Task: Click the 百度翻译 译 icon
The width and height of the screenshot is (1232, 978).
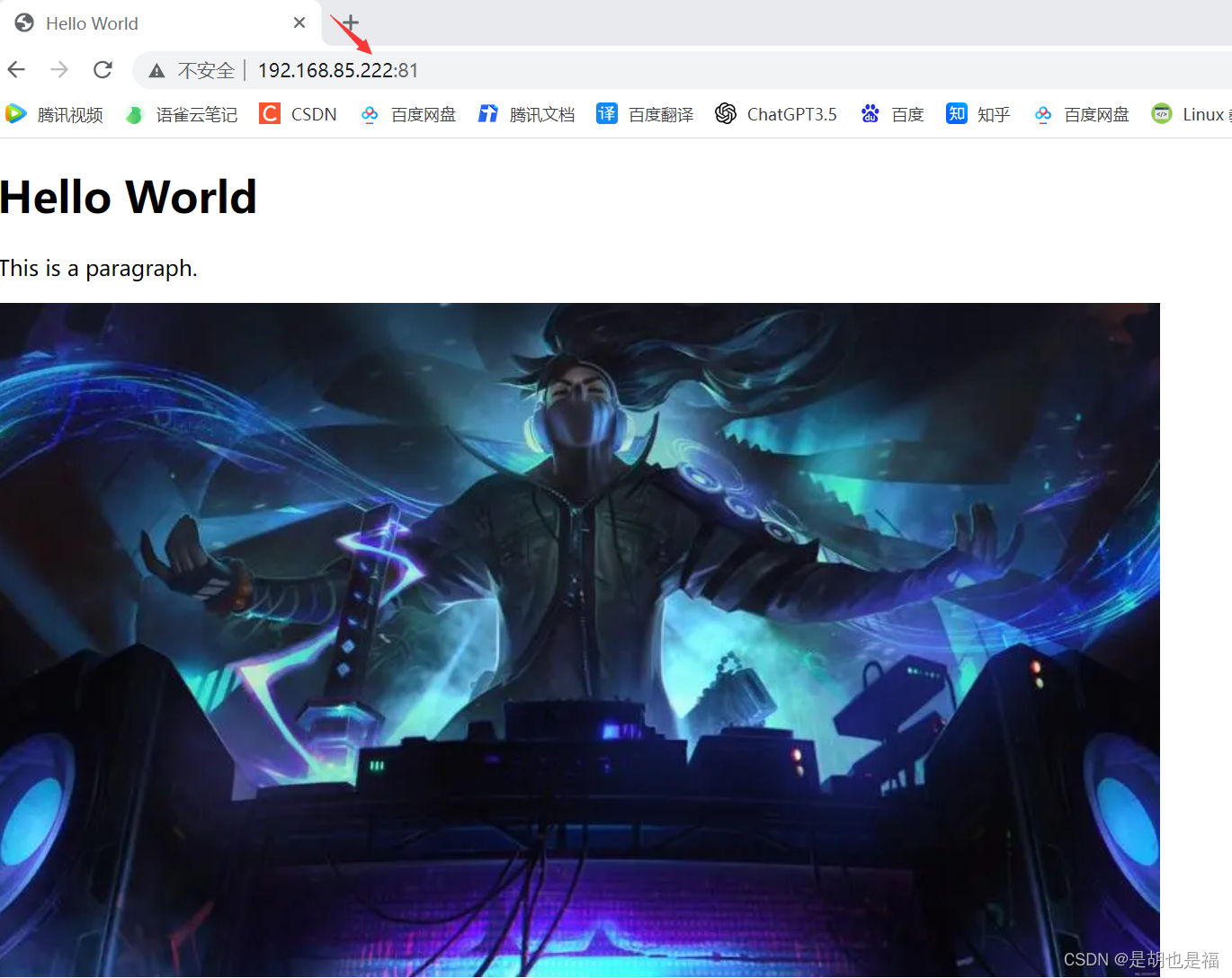Action: click(607, 113)
